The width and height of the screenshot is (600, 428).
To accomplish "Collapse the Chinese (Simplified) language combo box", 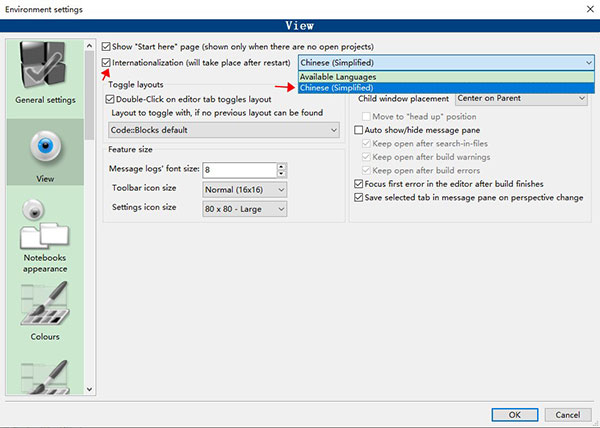I will [x=446, y=63].
